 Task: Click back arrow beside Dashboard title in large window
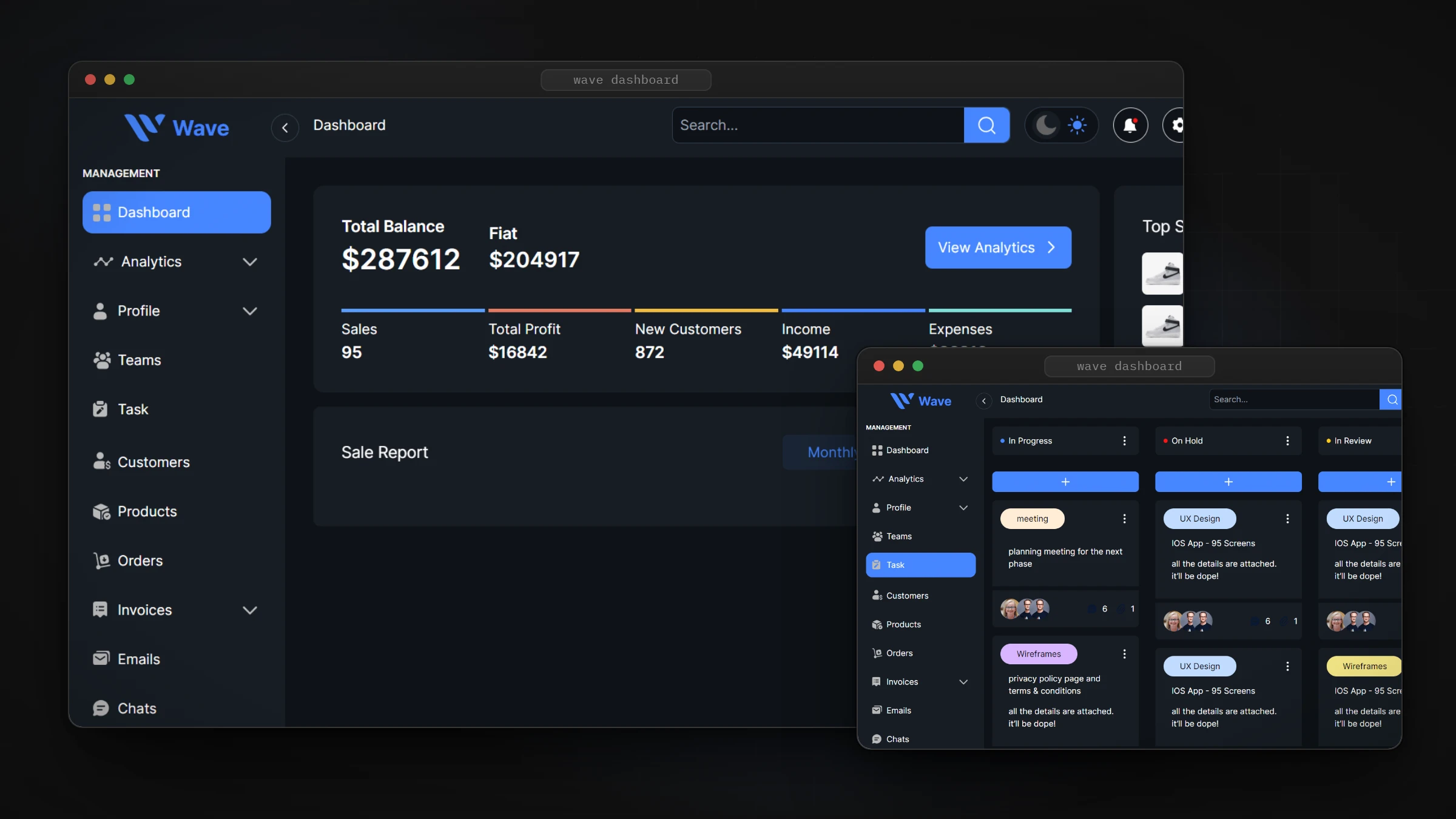[x=285, y=127]
